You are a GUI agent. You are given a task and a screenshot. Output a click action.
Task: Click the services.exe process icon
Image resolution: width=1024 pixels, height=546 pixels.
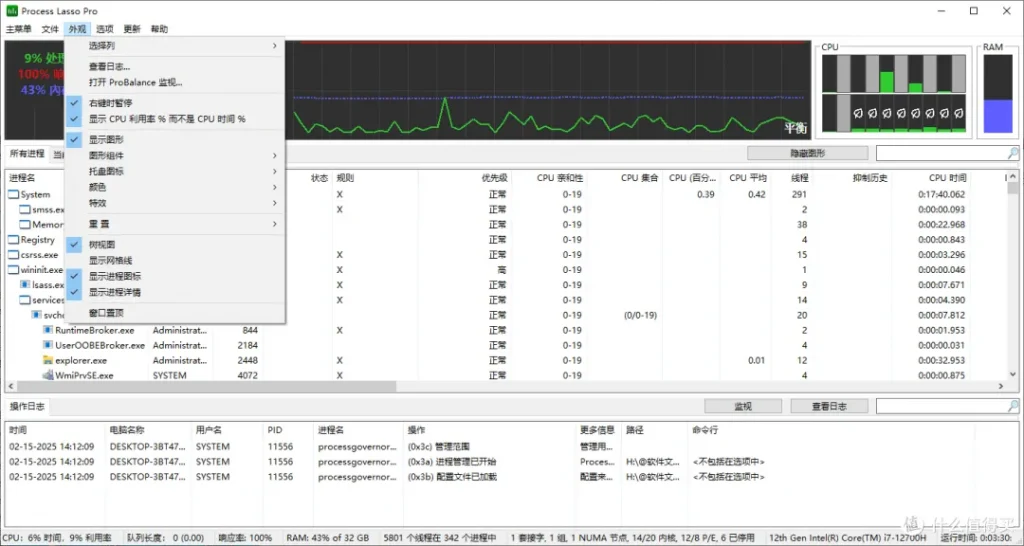pyautogui.click(x=25, y=300)
